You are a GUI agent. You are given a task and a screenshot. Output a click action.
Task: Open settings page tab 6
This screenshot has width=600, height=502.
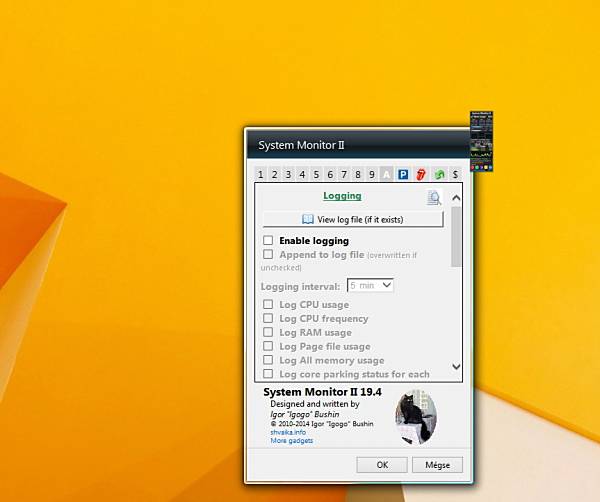330,174
